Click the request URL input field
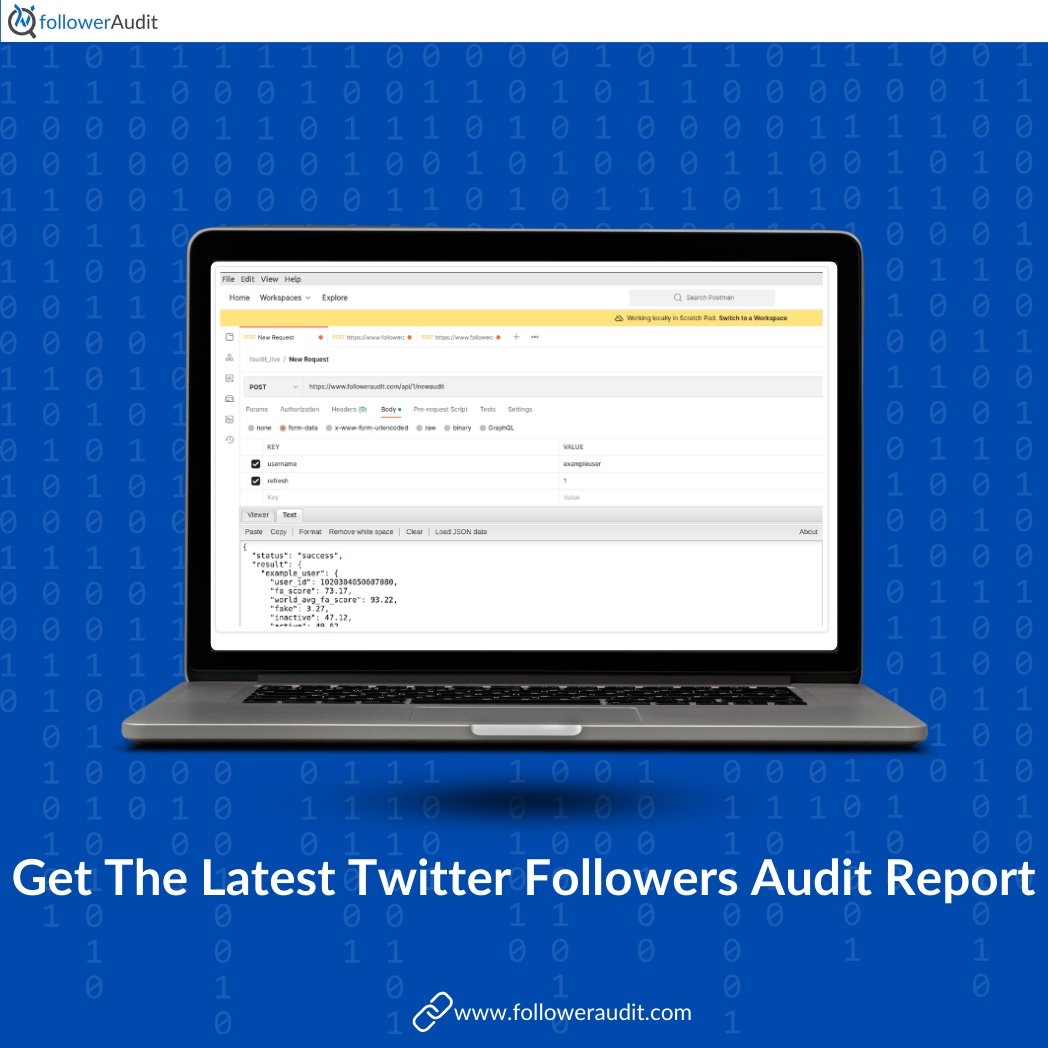This screenshot has height=1048, width=1048. (x=562, y=386)
